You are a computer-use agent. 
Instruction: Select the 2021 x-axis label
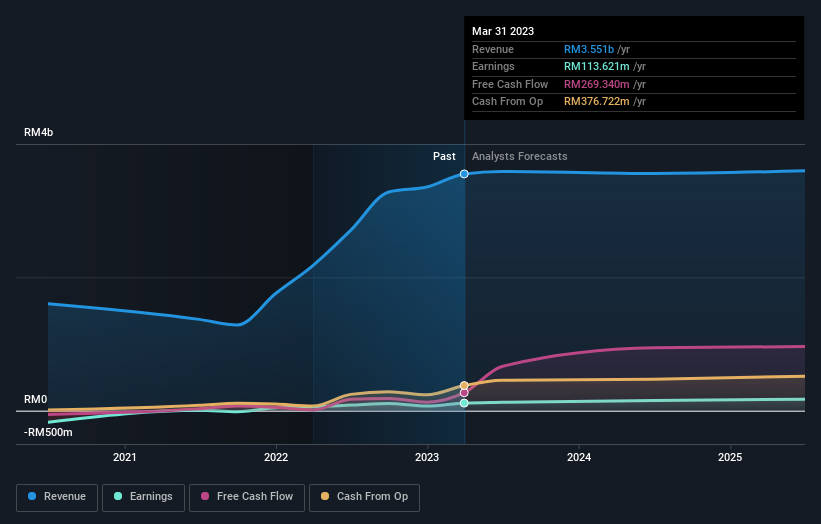coord(125,458)
